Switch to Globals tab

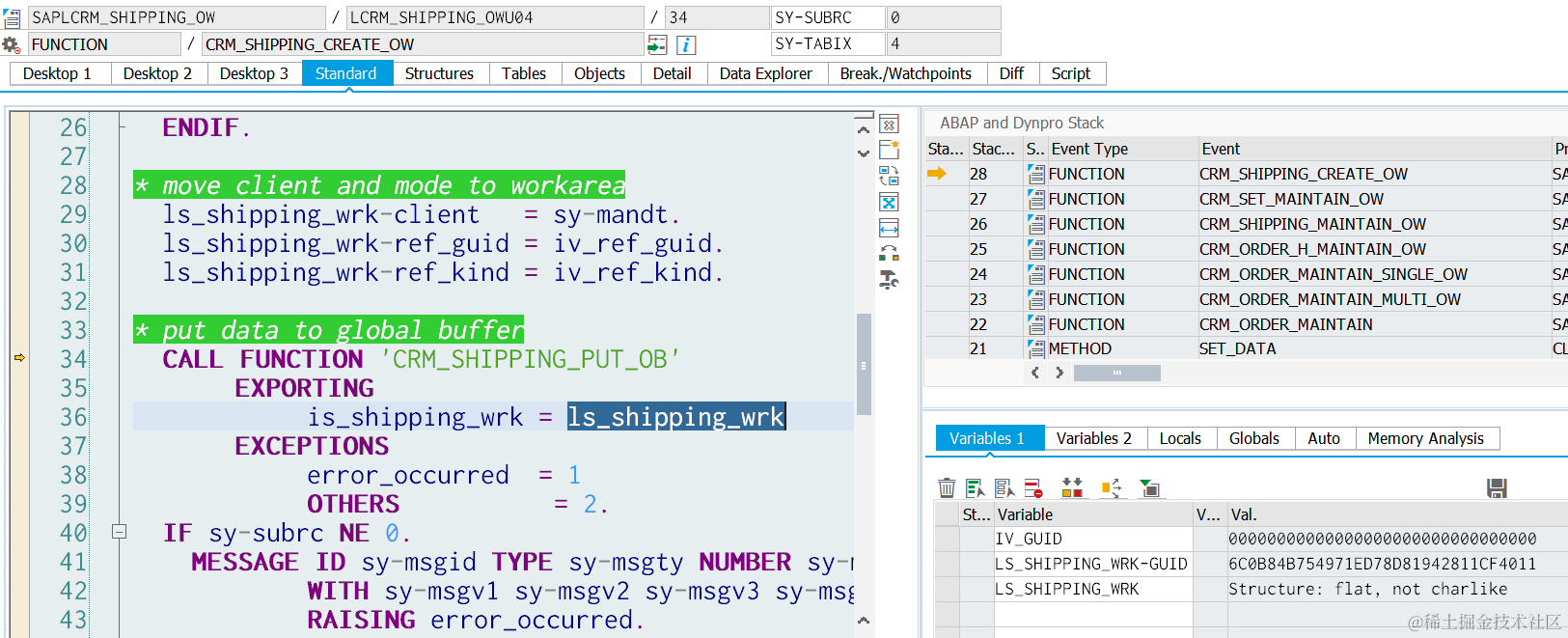tap(1254, 438)
